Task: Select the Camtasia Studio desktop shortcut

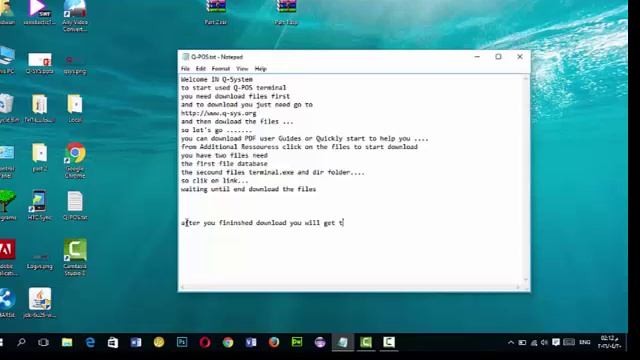Action: click(75, 257)
